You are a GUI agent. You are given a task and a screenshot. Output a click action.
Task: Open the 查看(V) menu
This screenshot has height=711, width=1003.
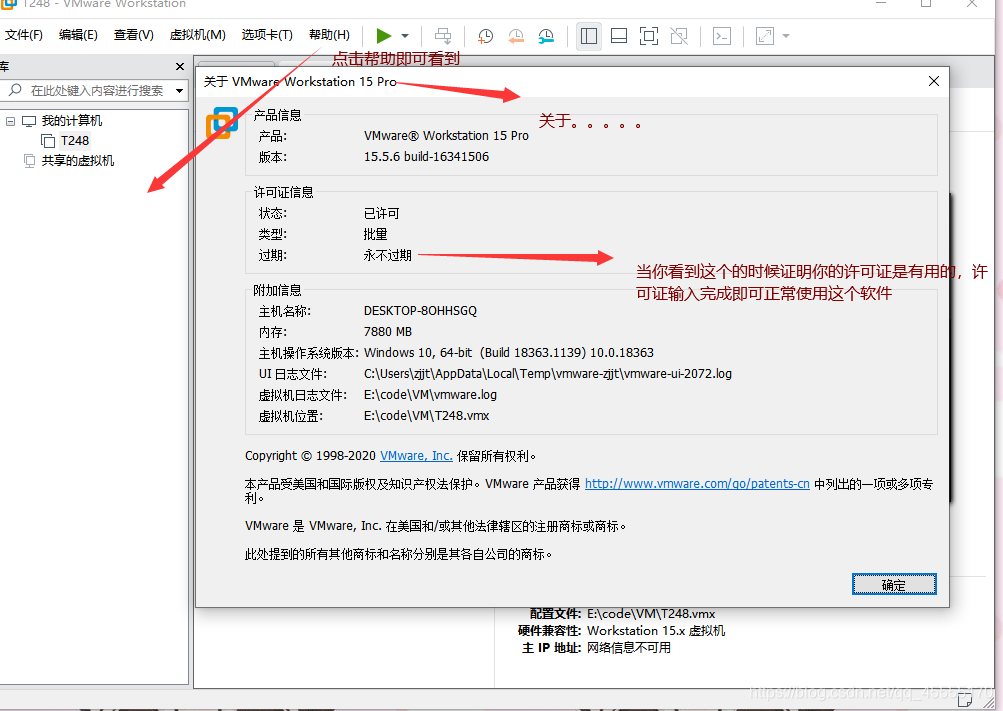[134, 35]
